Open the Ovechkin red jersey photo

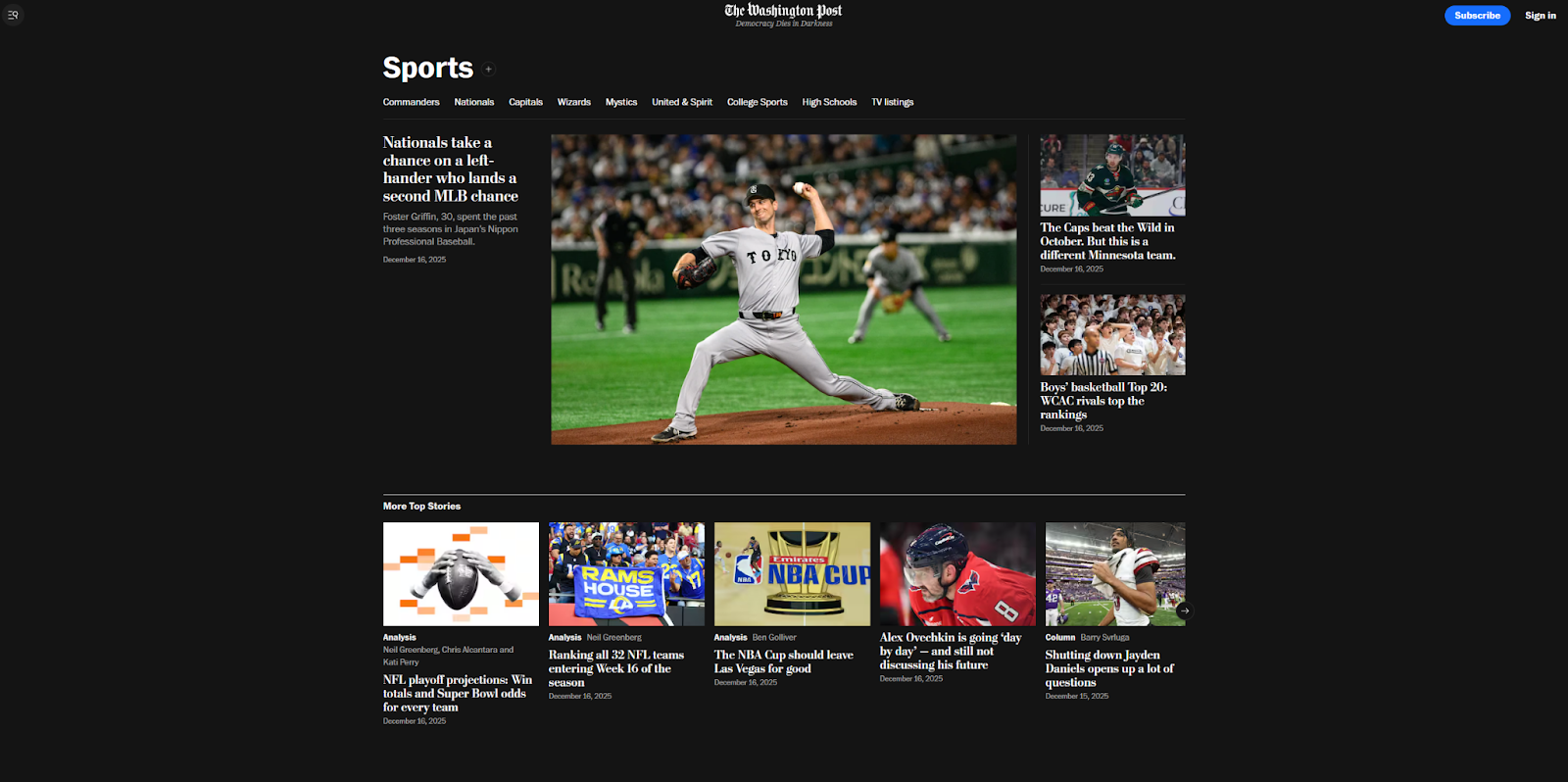[x=957, y=574]
